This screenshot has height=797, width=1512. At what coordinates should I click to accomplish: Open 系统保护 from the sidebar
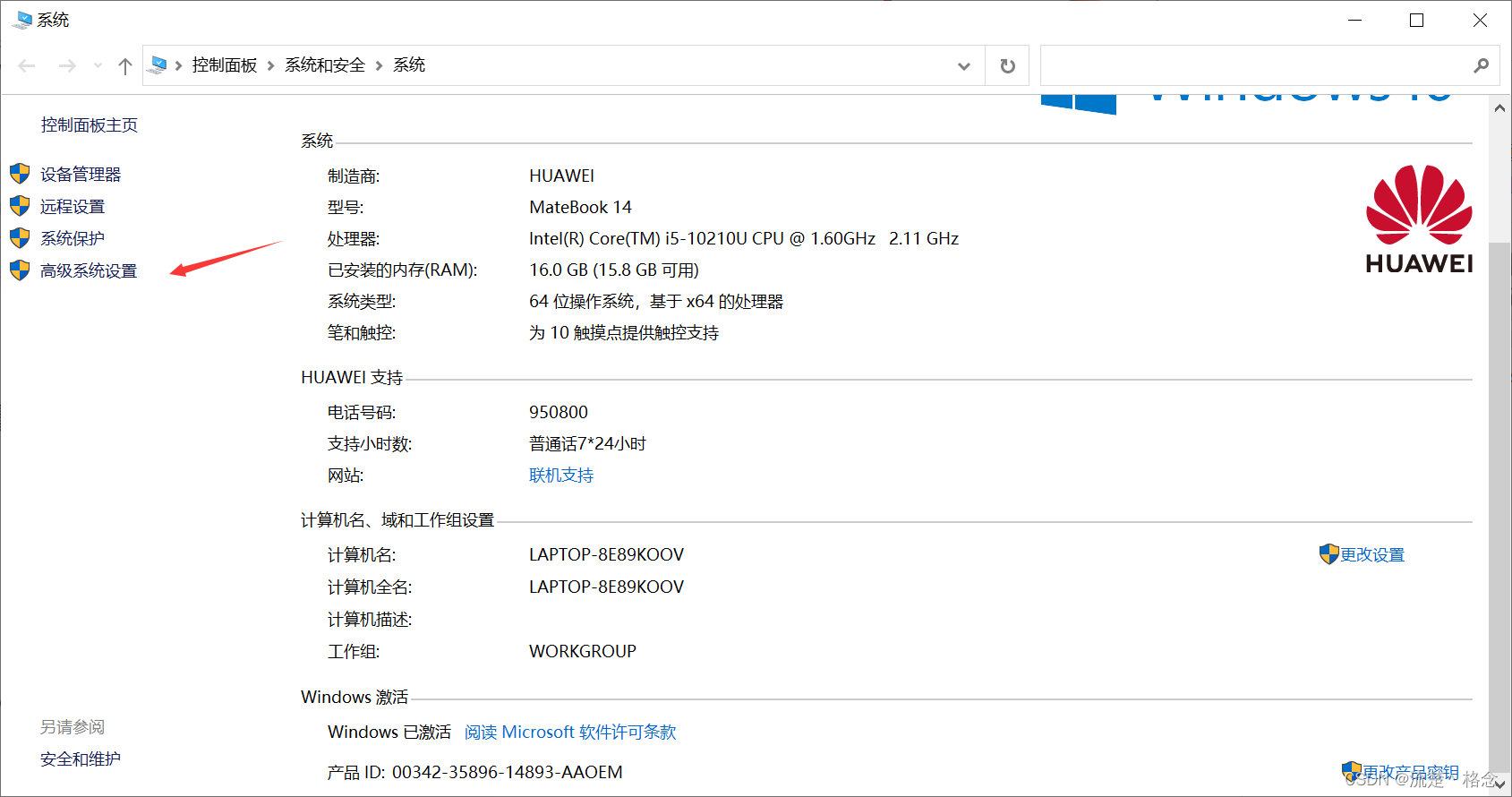coord(73,239)
